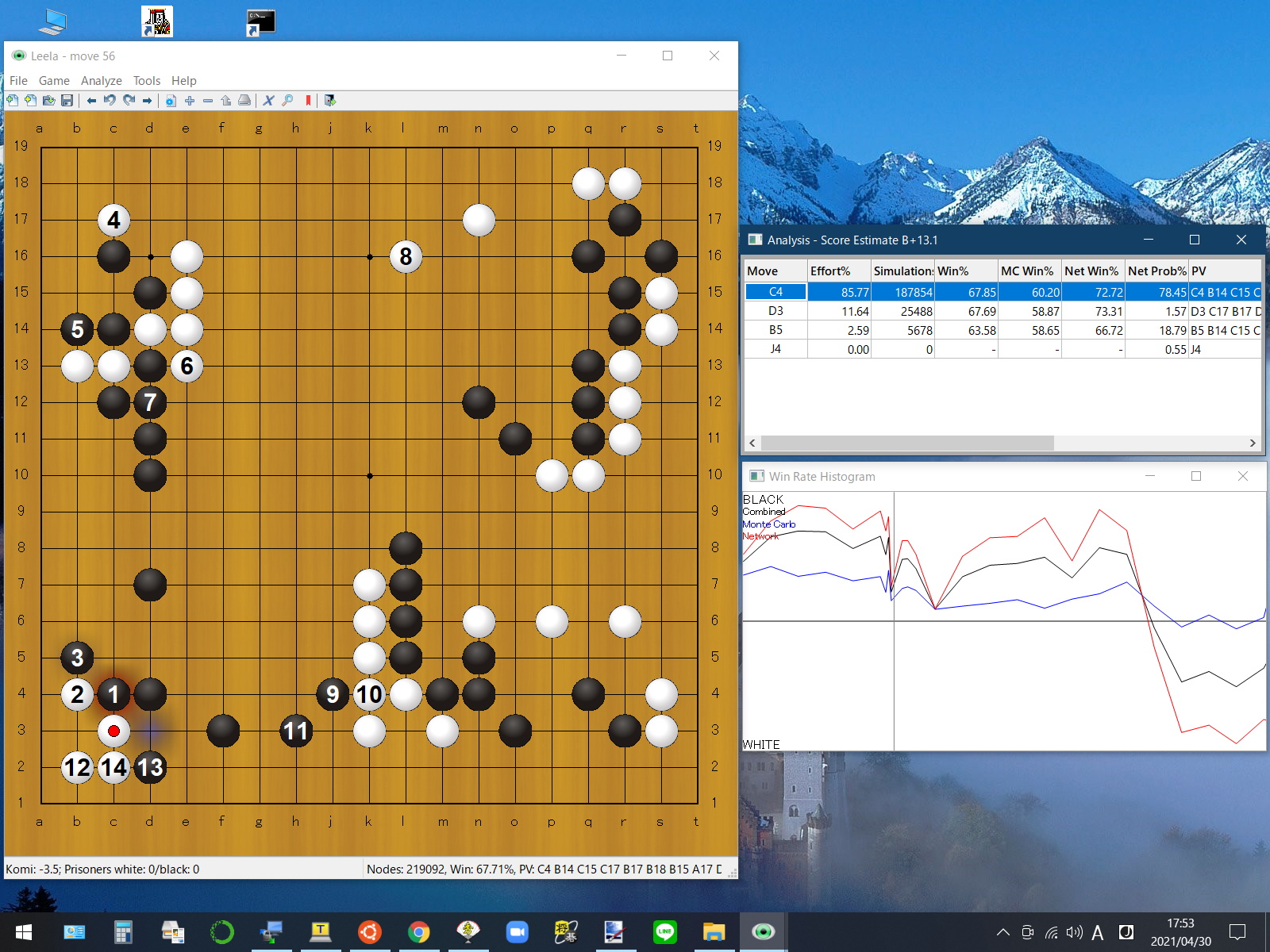Click the Undo curved arrow icon
Viewport: 1270px width, 952px height.
[110, 101]
